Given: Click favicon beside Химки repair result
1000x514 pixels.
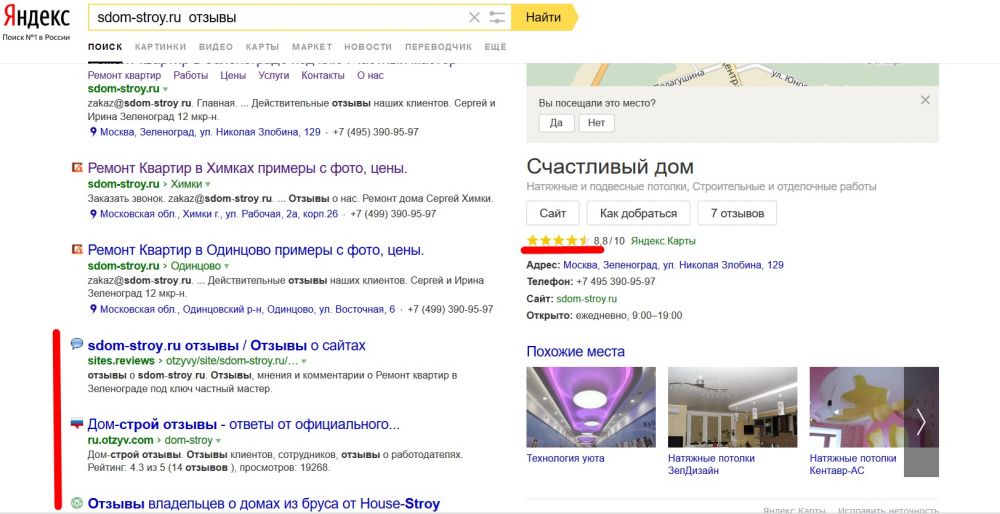Looking at the screenshot, I should (77, 168).
